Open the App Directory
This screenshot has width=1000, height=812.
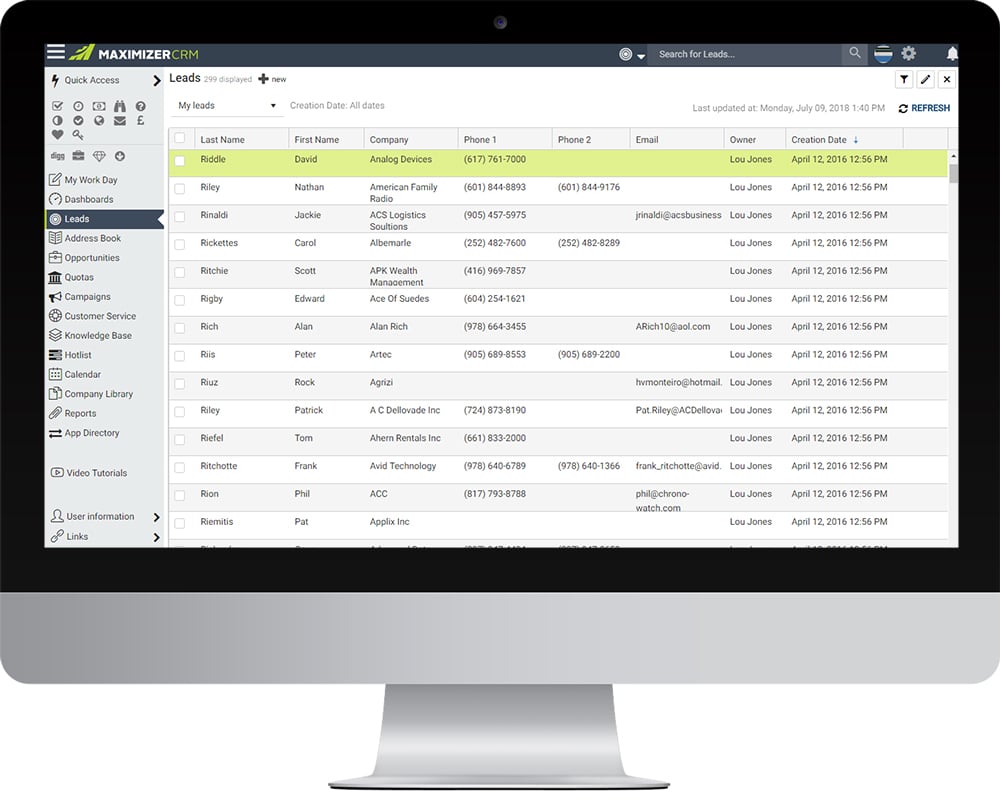[x=92, y=432]
